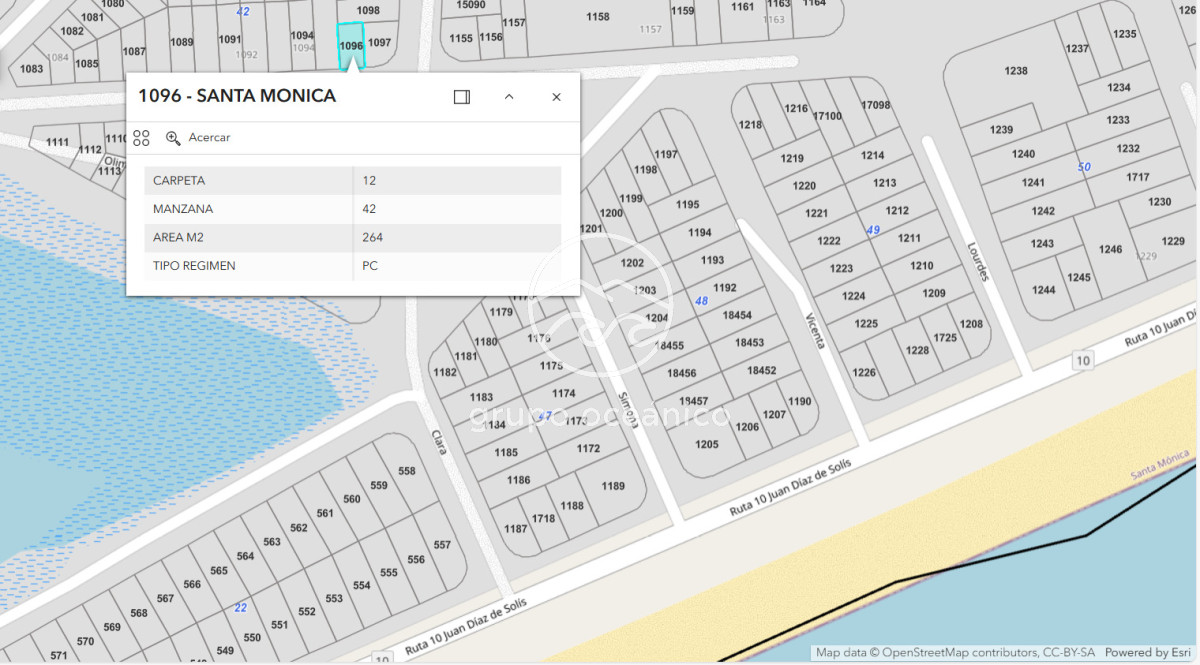Select parcel 1189 on the map
The image size is (1200, 665).
613,487
